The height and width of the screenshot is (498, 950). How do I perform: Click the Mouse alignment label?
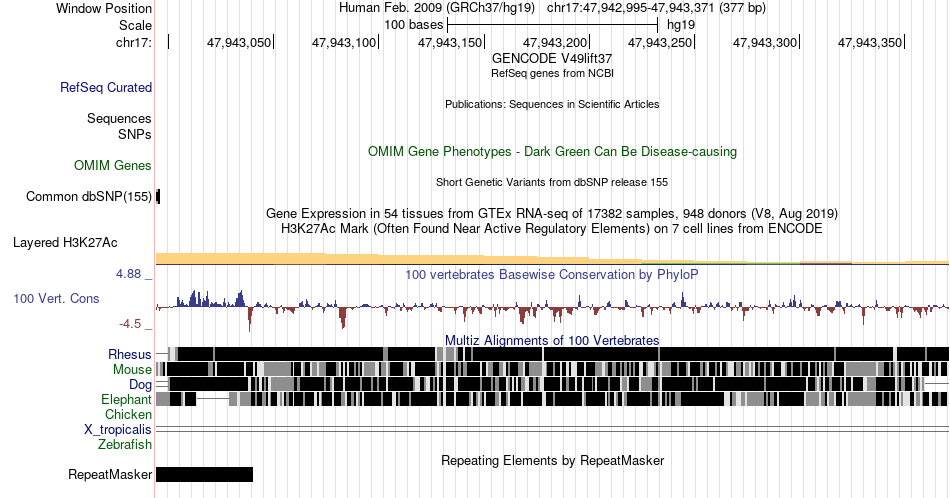point(132,369)
